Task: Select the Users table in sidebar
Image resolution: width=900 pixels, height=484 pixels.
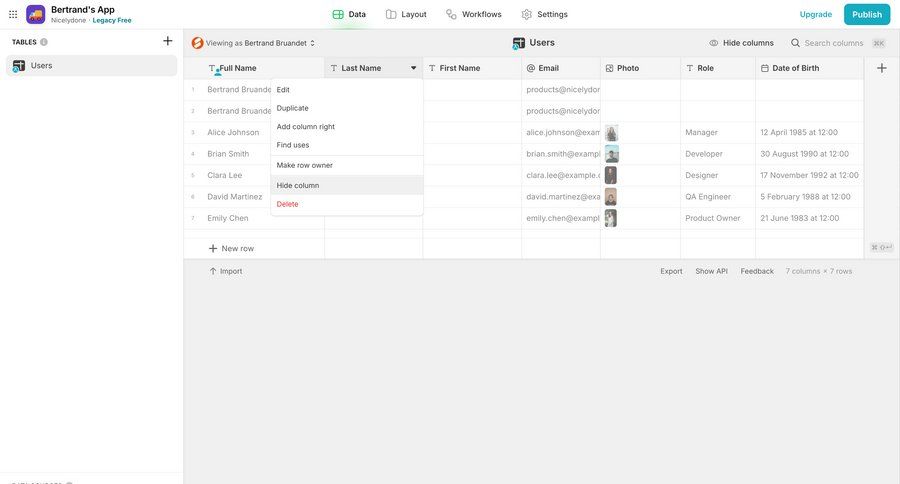Action: point(91,65)
